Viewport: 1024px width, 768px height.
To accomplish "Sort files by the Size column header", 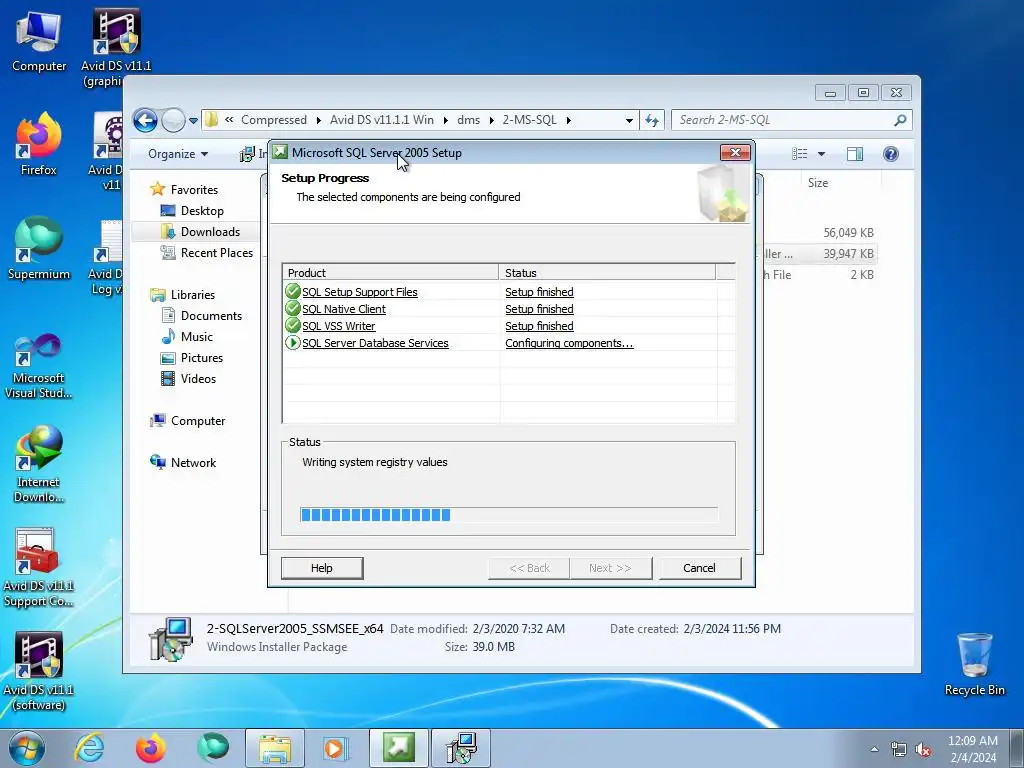I will coord(818,183).
